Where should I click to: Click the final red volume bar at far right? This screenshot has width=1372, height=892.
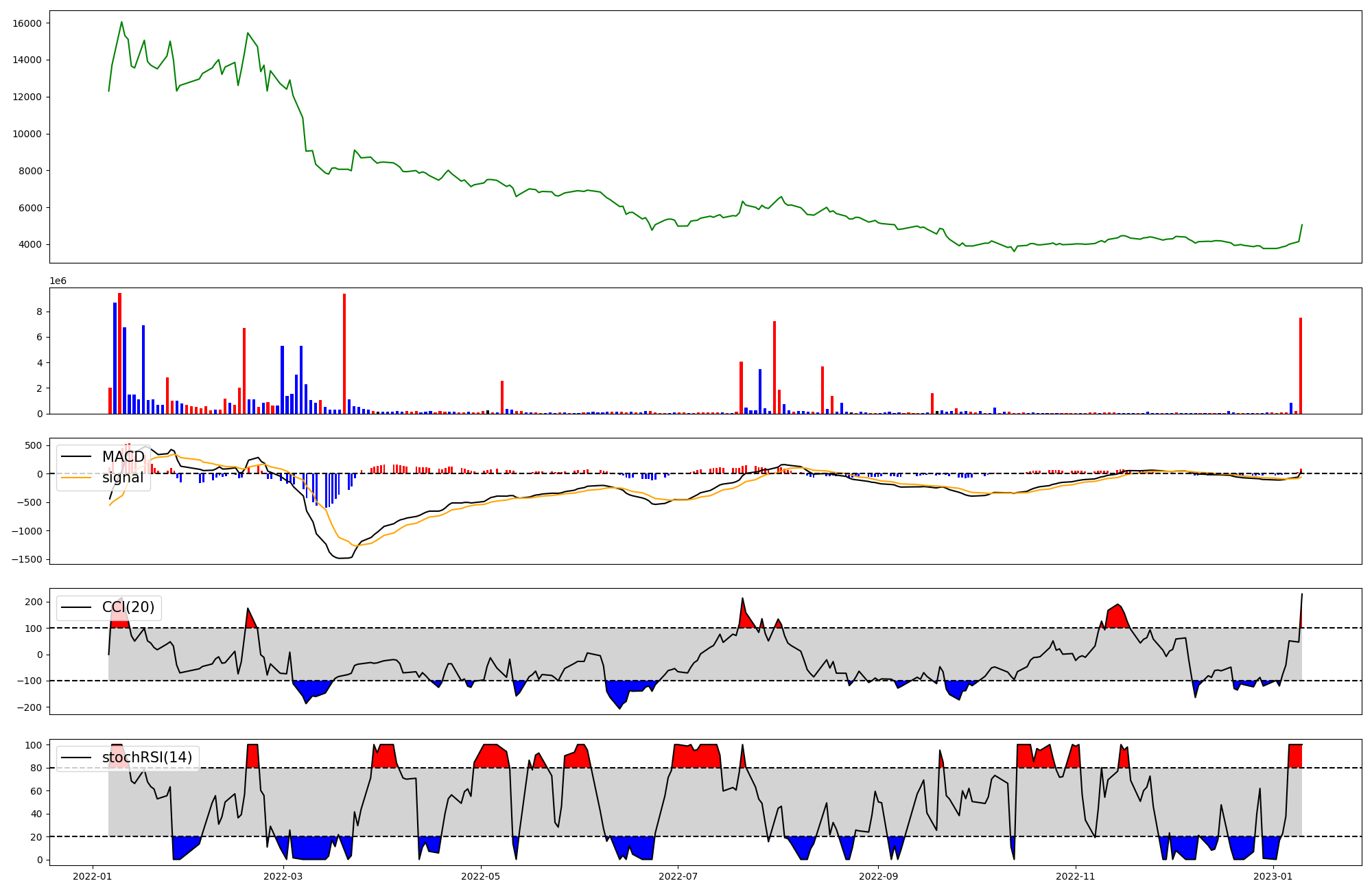(1300, 365)
